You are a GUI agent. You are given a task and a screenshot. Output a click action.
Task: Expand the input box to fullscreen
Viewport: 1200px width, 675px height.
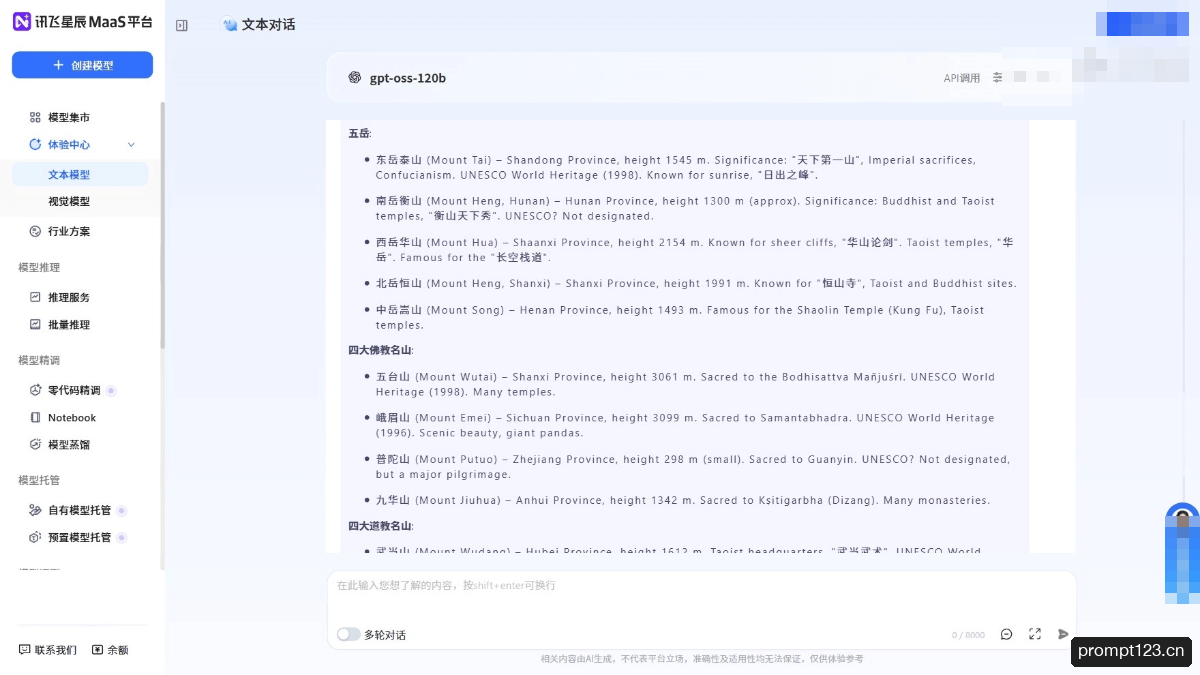(1035, 634)
